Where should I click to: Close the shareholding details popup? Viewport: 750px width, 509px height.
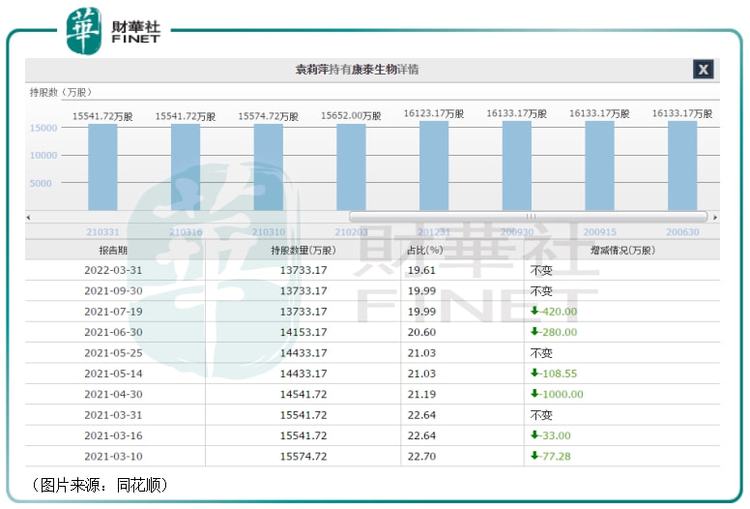point(703,69)
